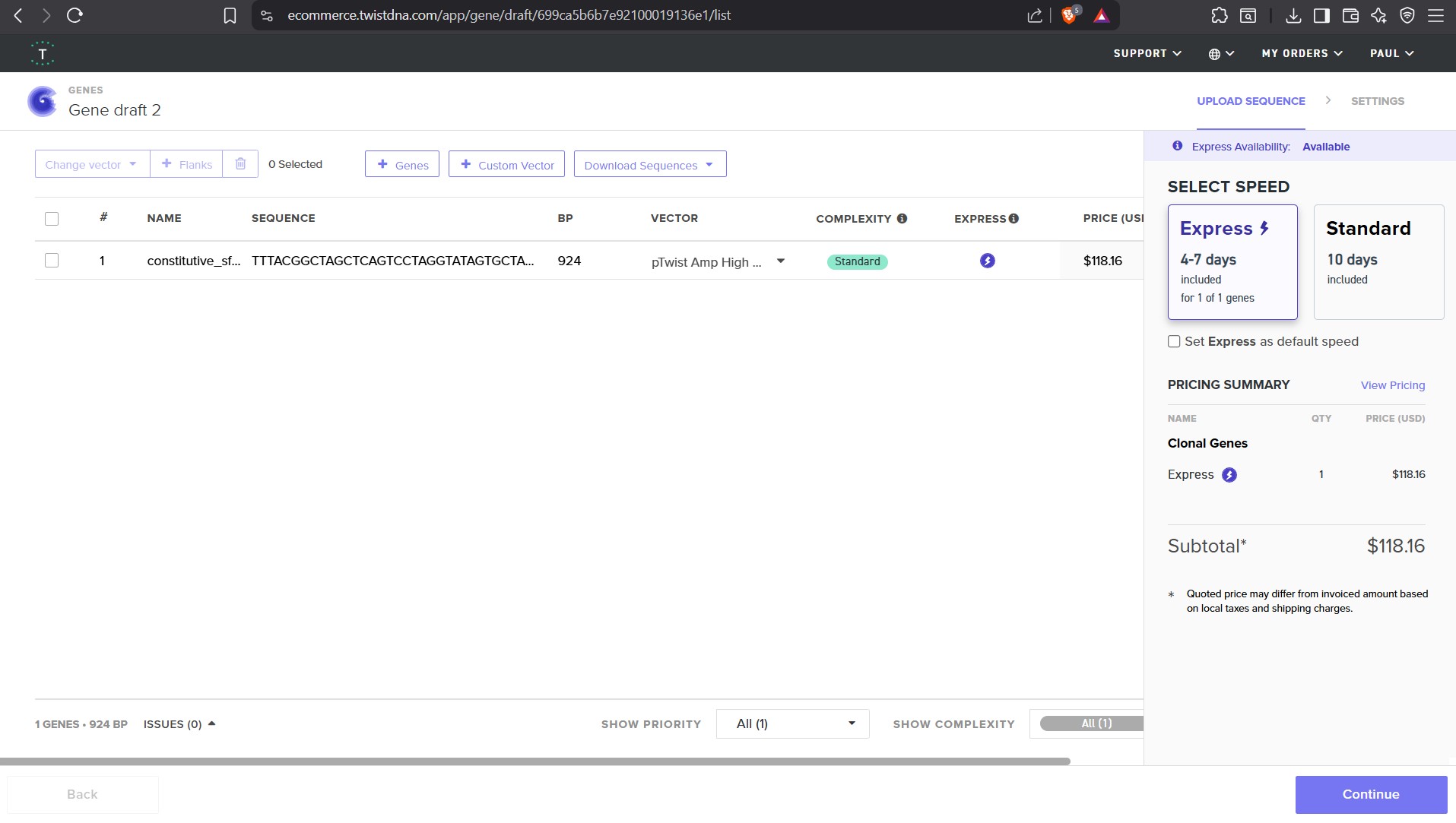
Task: Enable Set Express as default speed
Action: tap(1174, 342)
